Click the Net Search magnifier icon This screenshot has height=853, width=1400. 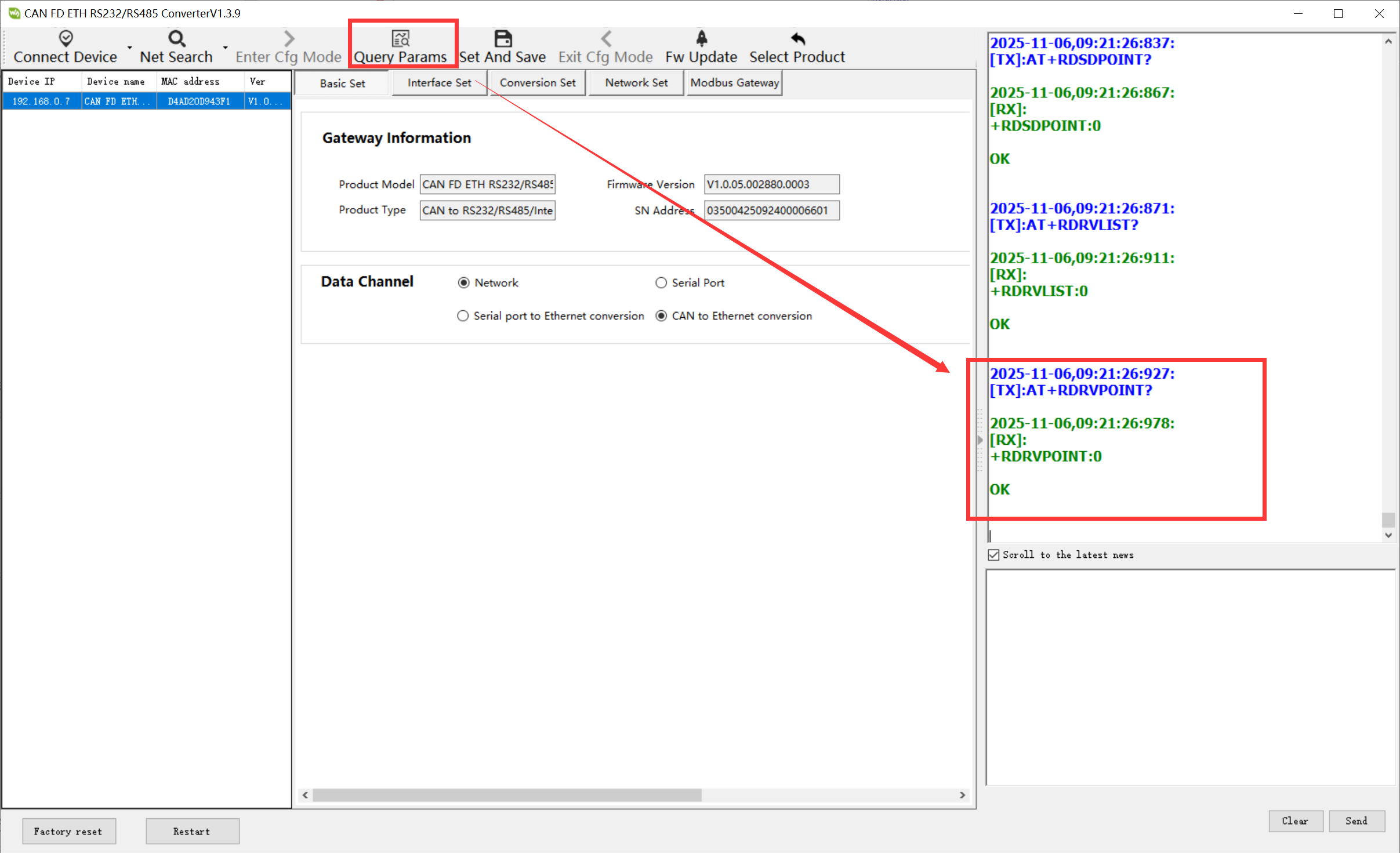coord(176,38)
